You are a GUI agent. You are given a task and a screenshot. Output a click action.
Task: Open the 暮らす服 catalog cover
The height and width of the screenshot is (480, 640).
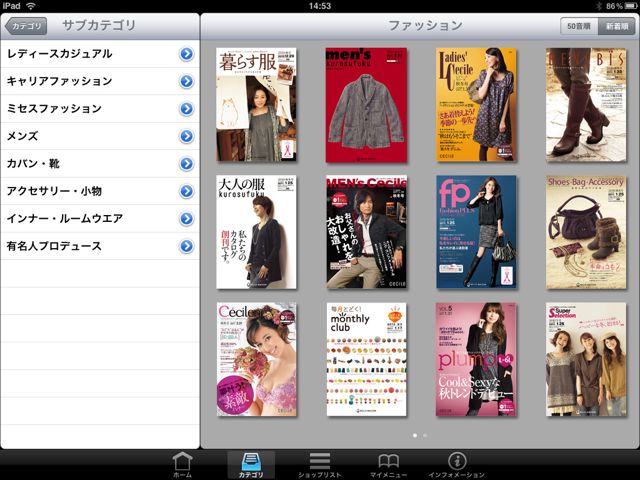coord(256,104)
